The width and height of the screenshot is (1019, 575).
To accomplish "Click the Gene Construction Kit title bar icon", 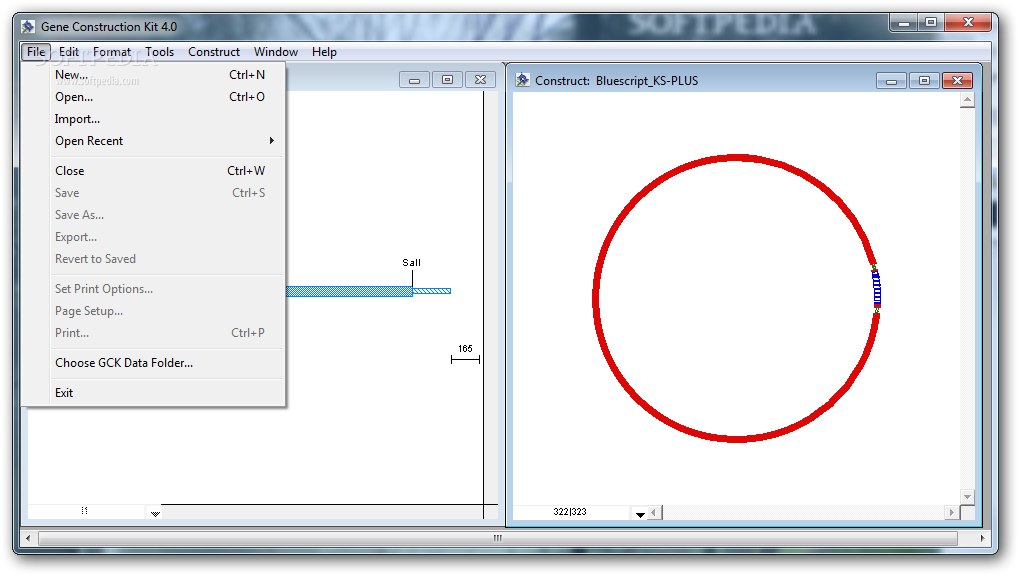I will tap(28, 27).
